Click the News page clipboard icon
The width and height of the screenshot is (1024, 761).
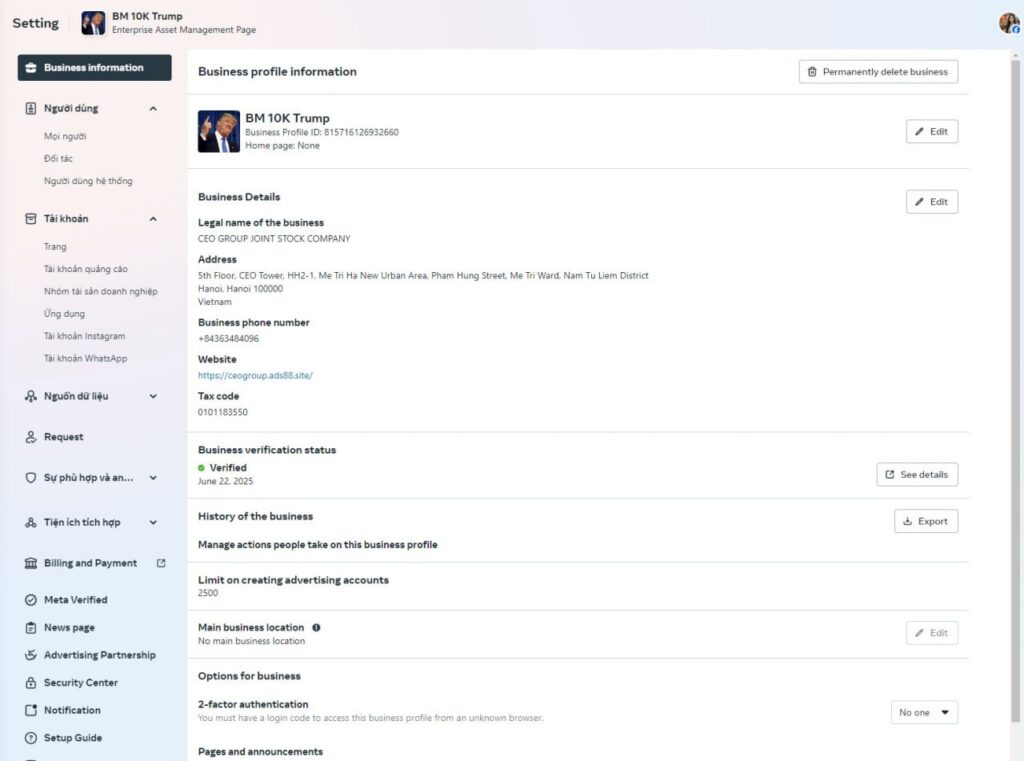[x=31, y=628]
